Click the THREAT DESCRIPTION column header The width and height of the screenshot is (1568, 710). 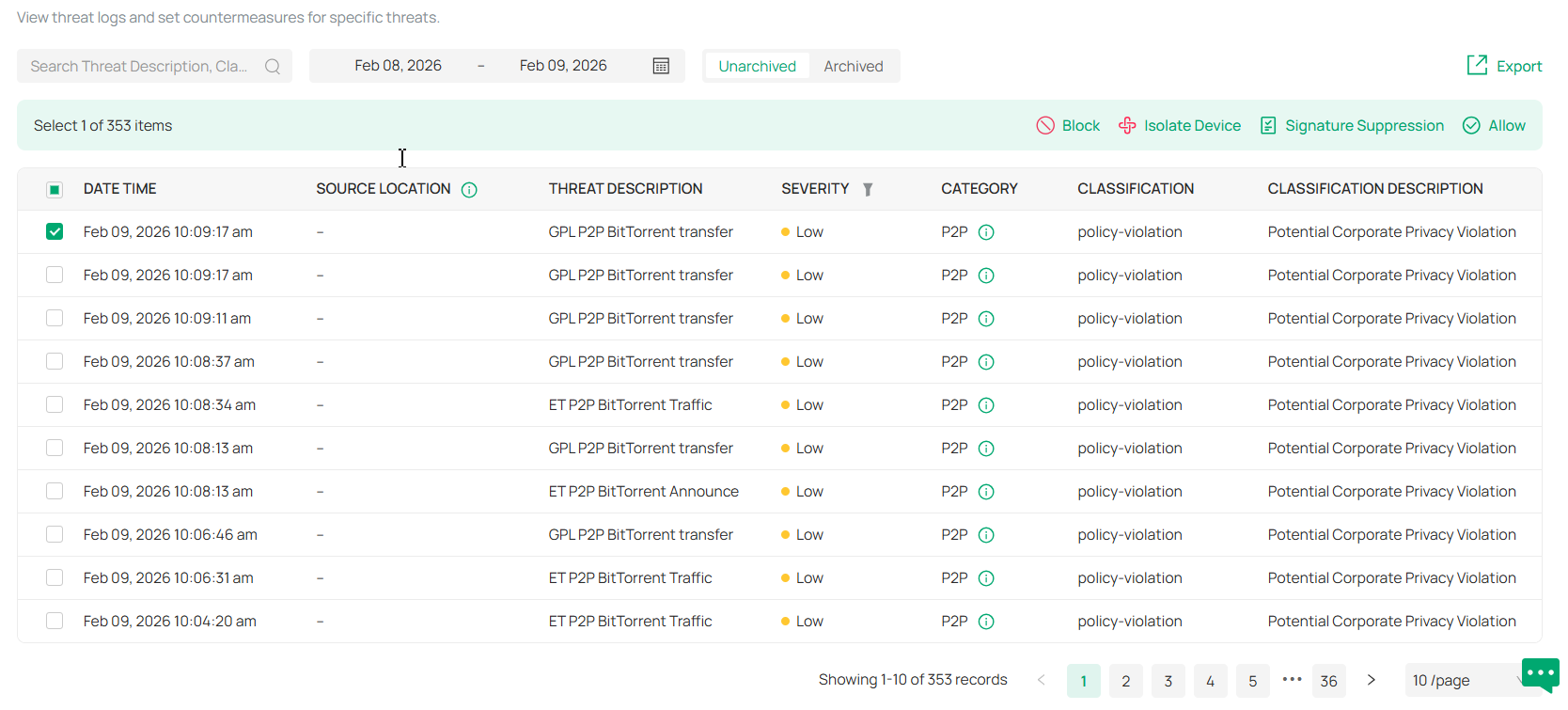coord(626,189)
